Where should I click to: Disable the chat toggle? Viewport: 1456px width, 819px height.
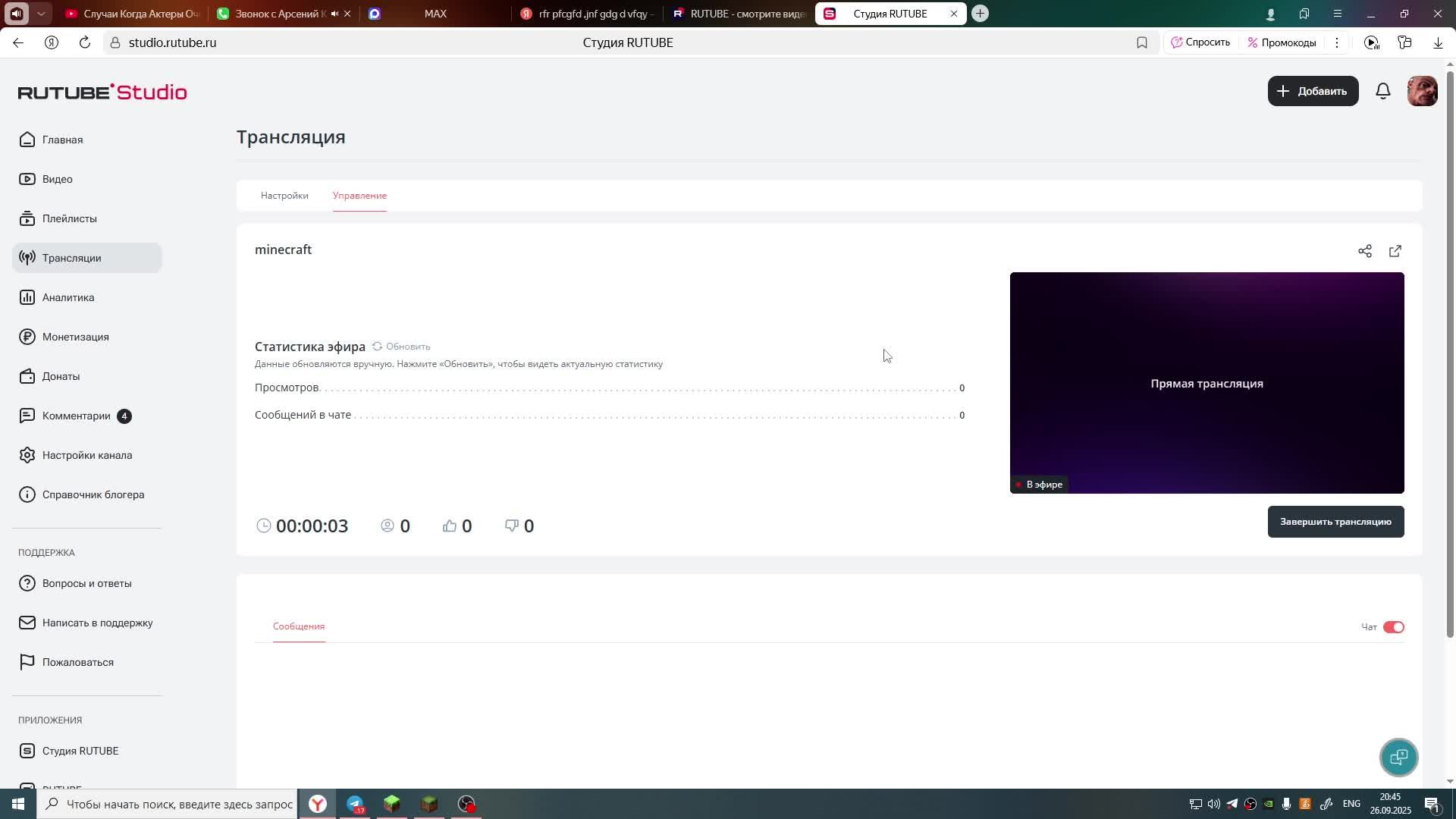1393,627
